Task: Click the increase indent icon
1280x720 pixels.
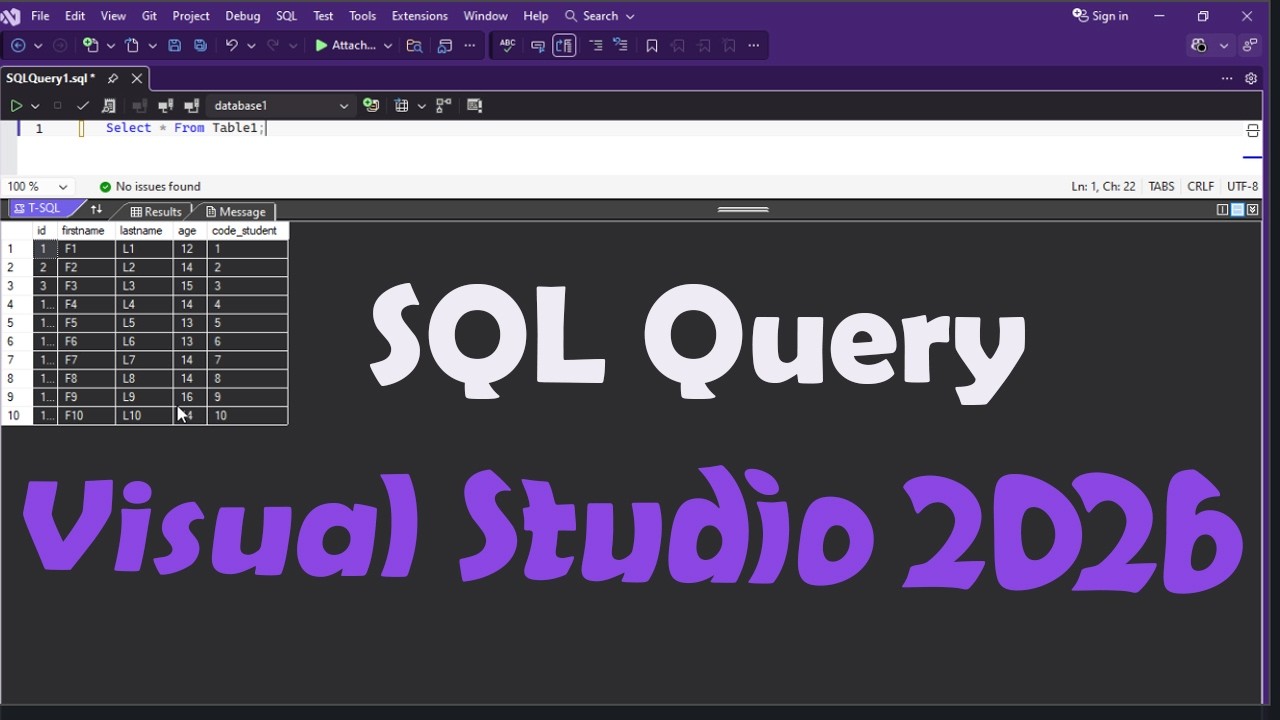Action: tap(620, 45)
